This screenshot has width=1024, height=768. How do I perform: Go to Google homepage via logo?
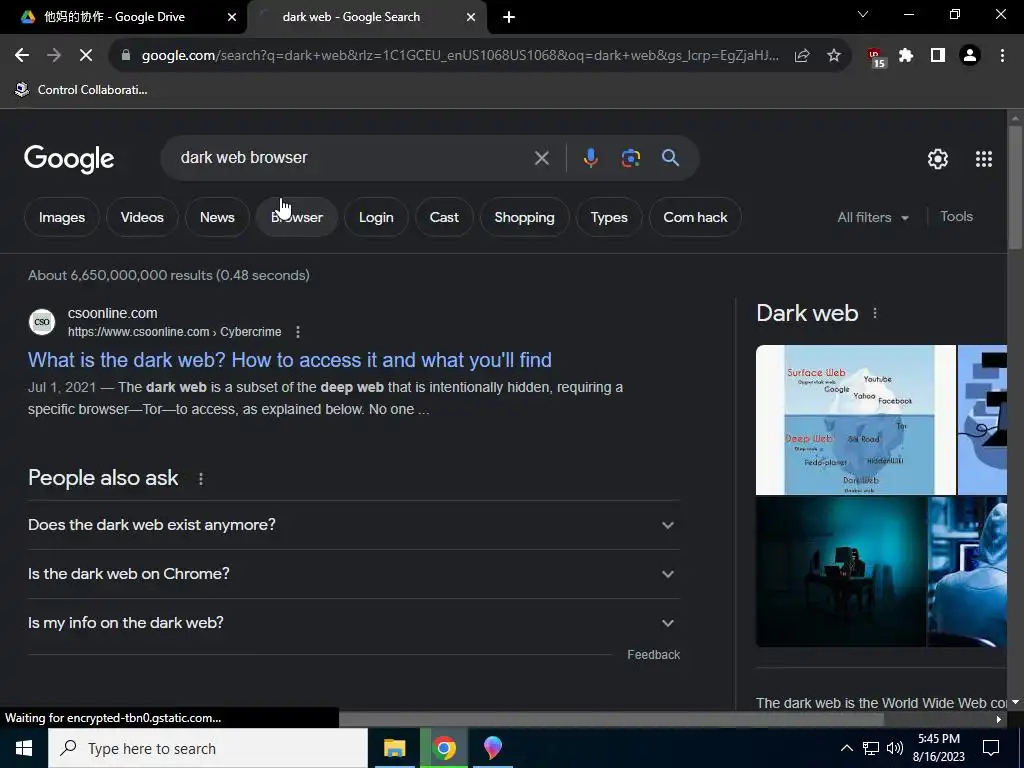(x=69, y=159)
